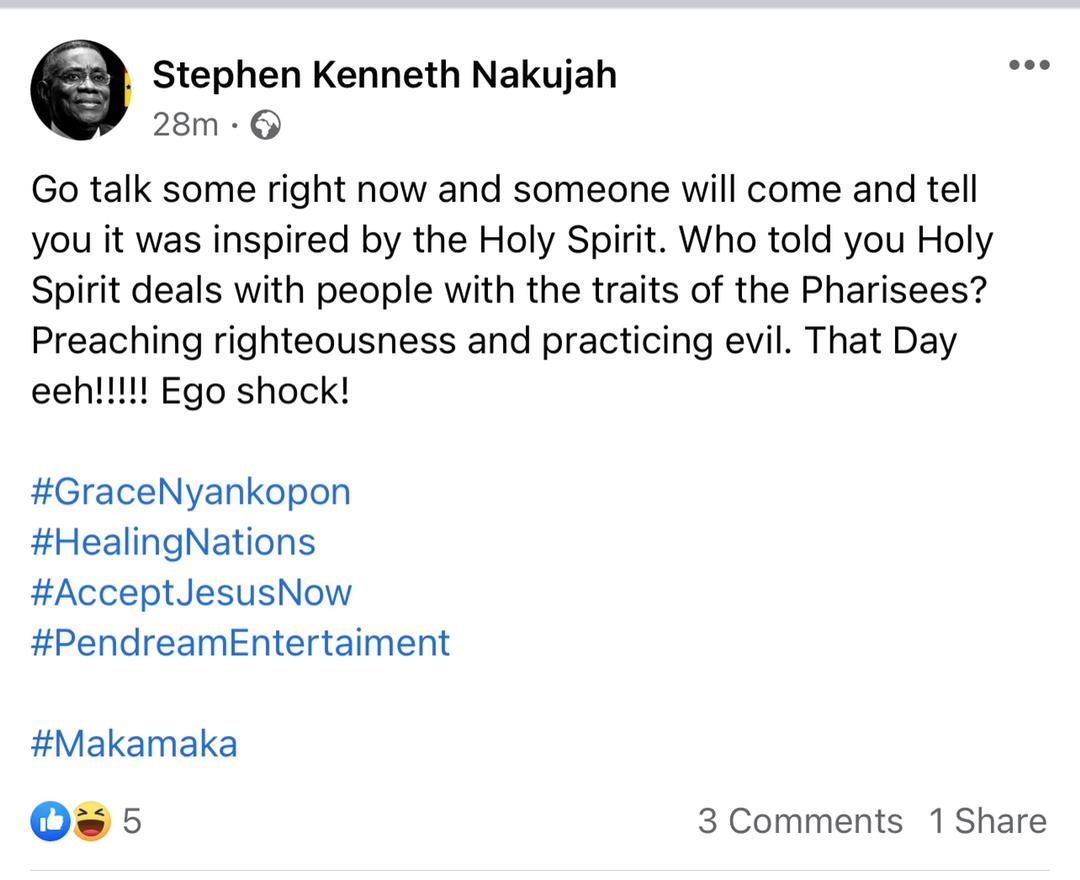Show who reacted via the 5 count
The height and width of the screenshot is (880, 1080).
pyautogui.click(x=132, y=821)
